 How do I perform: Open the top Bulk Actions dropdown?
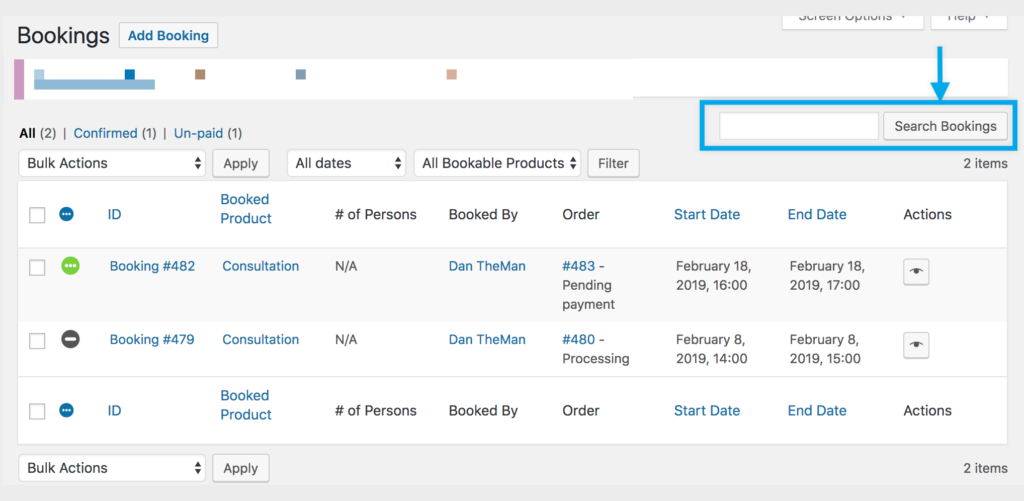112,163
